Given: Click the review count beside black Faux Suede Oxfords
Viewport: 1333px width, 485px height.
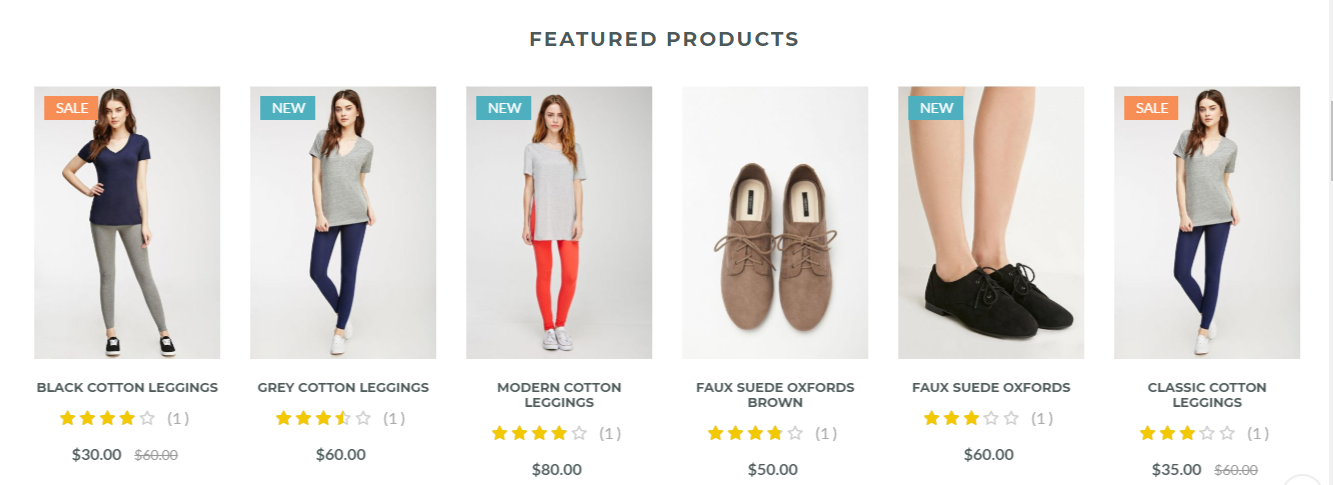Looking at the screenshot, I should tap(1042, 419).
